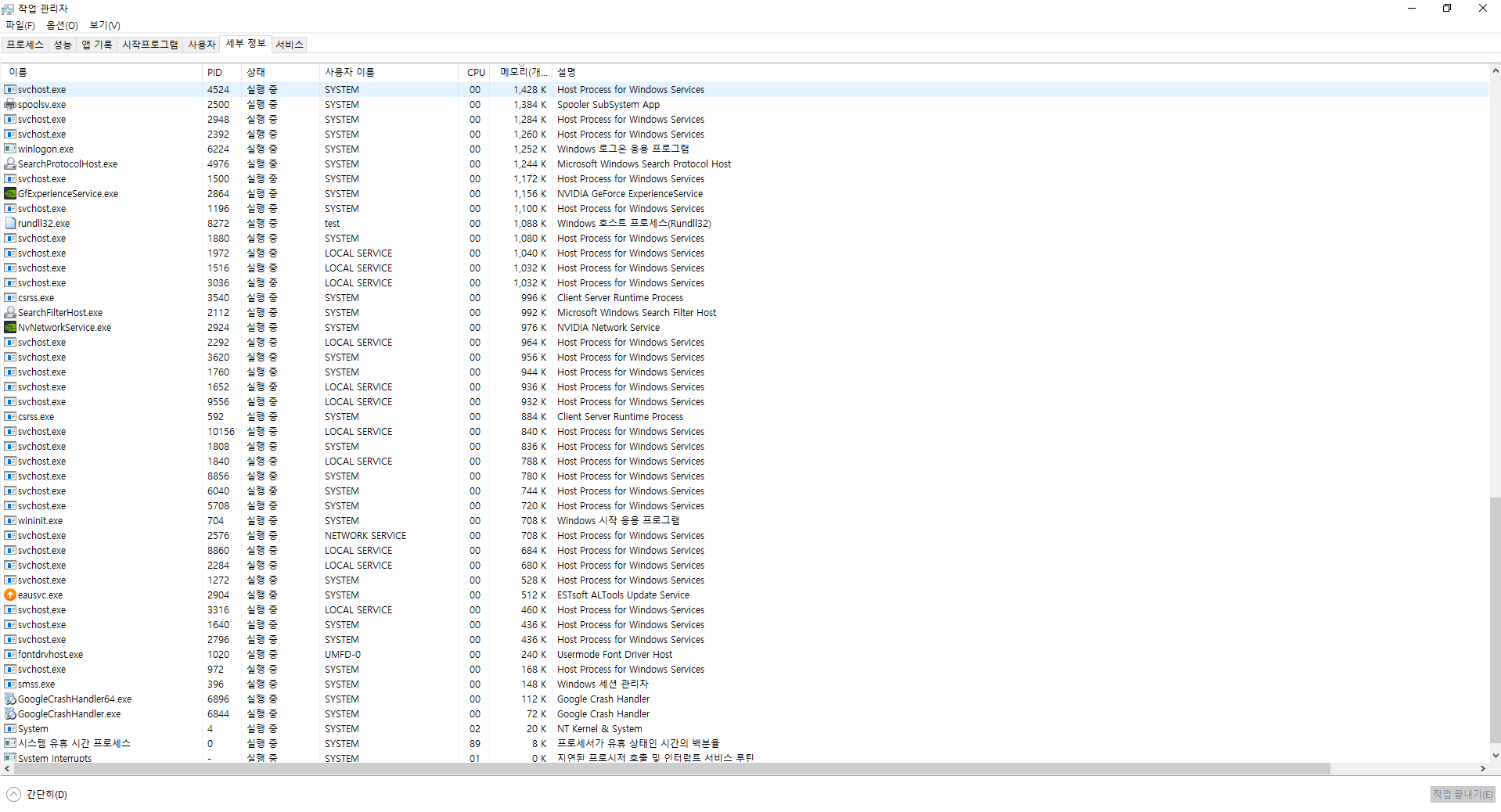Viewport: 1501px width, 812px height.
Task: Sort by the PID column header
Action: (221, 72)
